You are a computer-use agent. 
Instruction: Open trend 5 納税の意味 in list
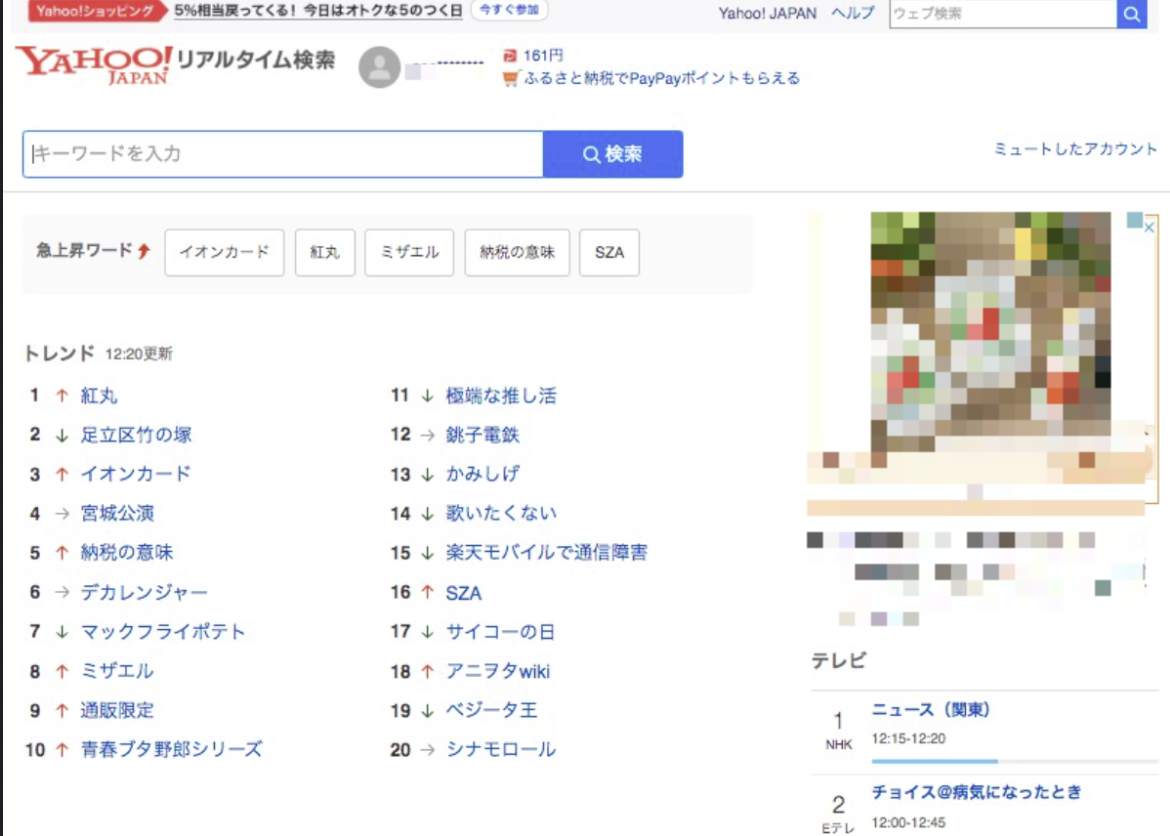[127, 552]
